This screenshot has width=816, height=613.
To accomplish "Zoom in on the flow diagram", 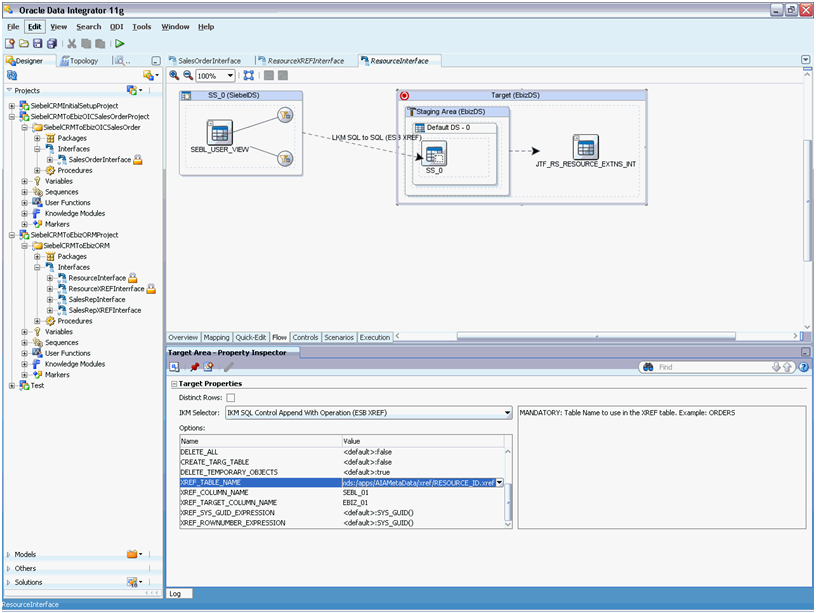I will click(174, 76).
